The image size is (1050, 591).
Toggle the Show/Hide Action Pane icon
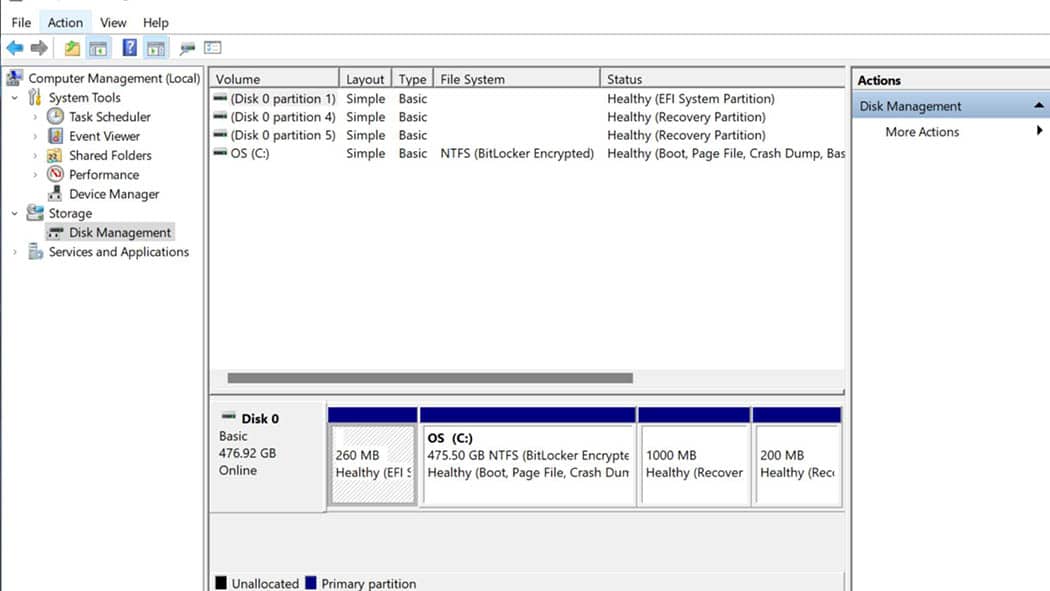tap(156, 48)
